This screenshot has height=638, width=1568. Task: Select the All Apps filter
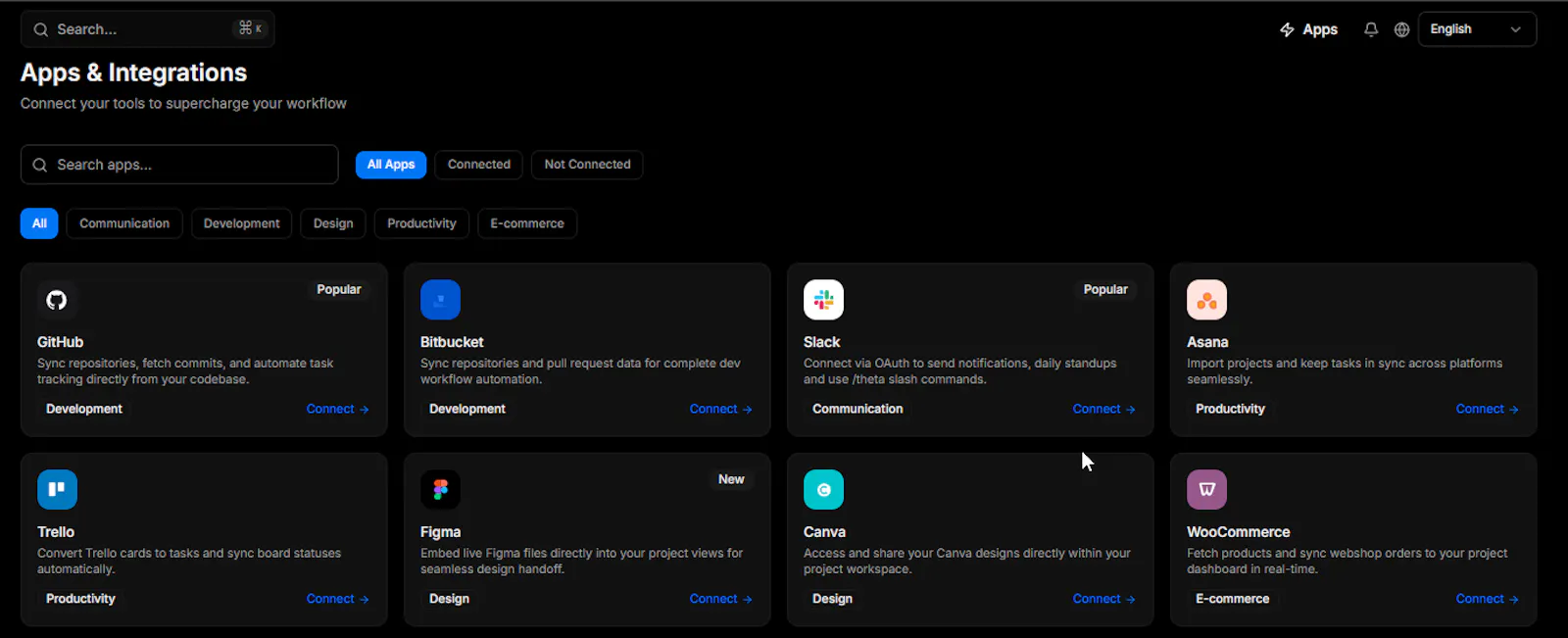tap(391, 165)
